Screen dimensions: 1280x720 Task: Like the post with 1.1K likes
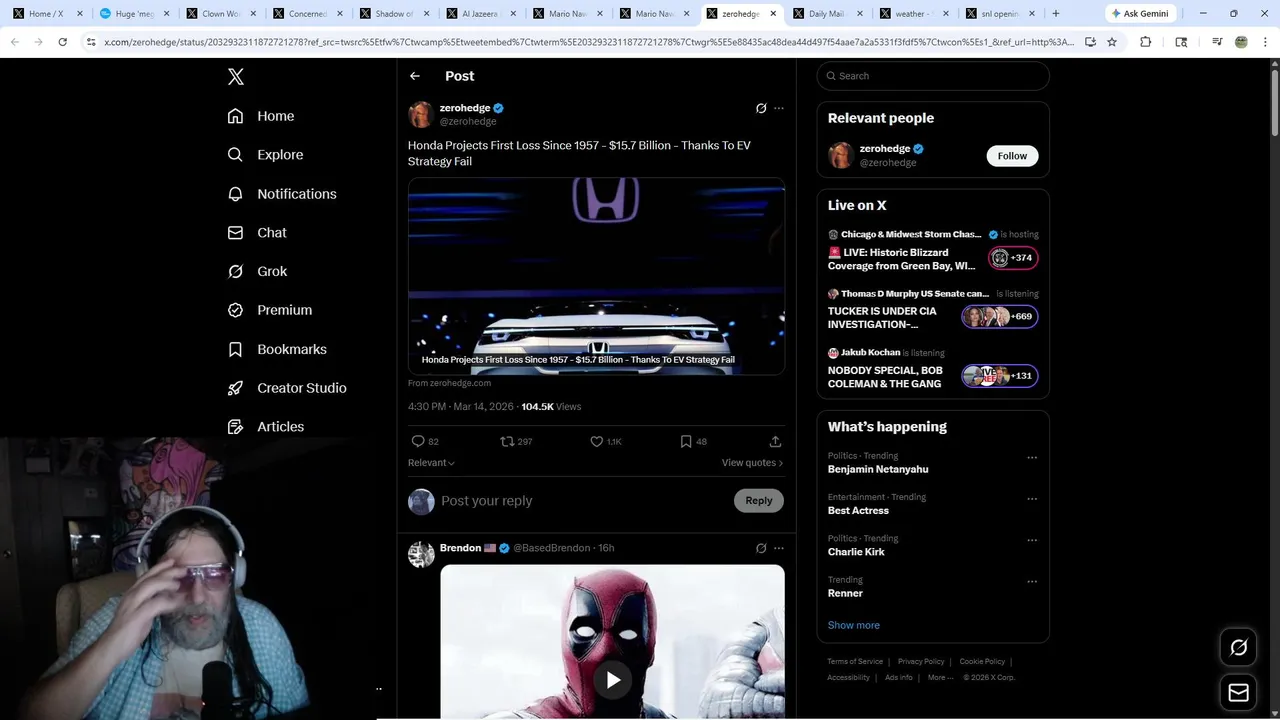click(596, 441)
